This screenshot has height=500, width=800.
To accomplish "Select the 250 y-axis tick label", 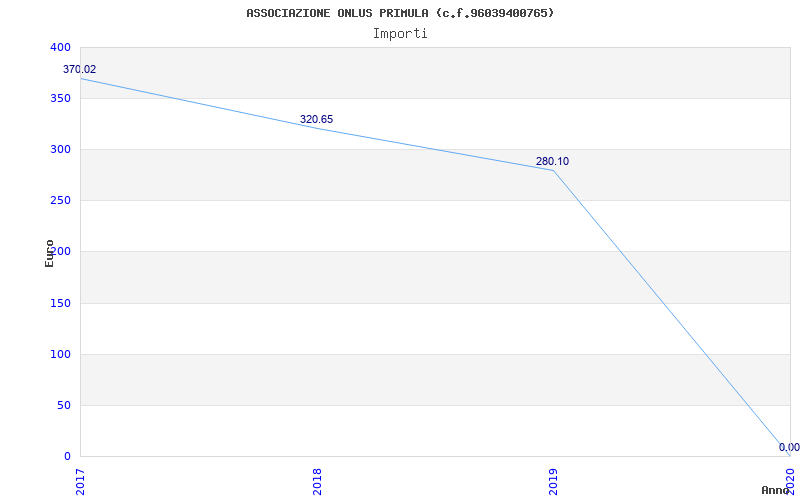I will (x=60, y=200).
